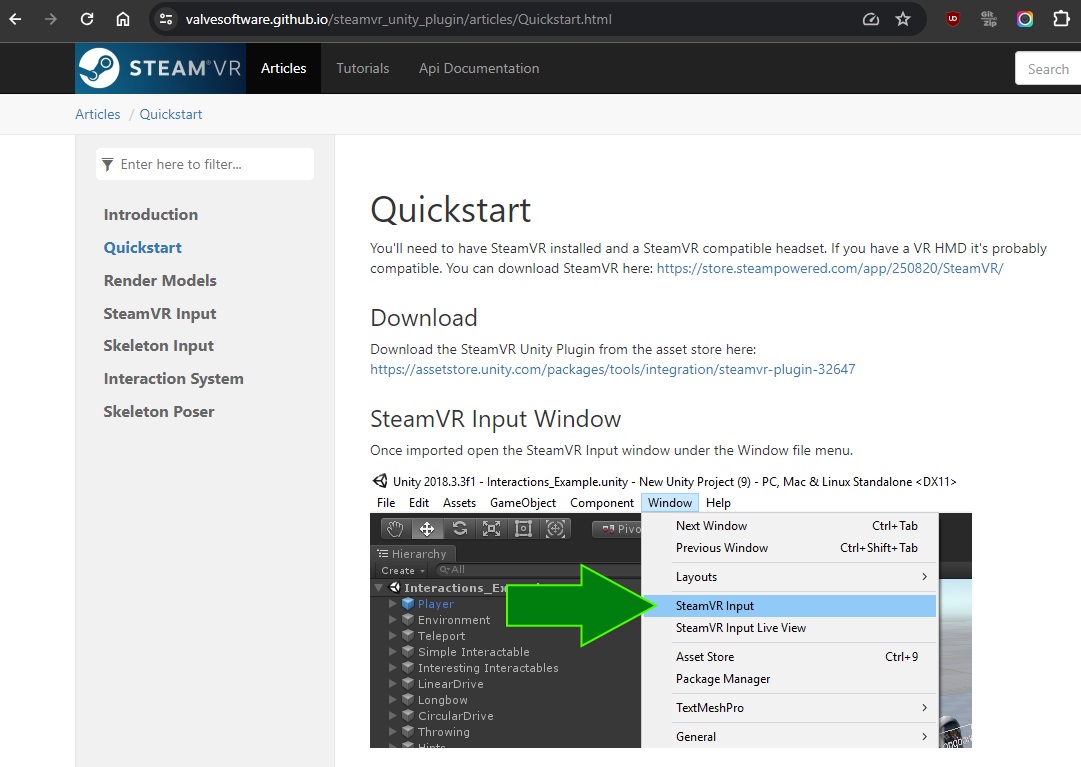Bookmark this page with the star icon

(903, 19)
